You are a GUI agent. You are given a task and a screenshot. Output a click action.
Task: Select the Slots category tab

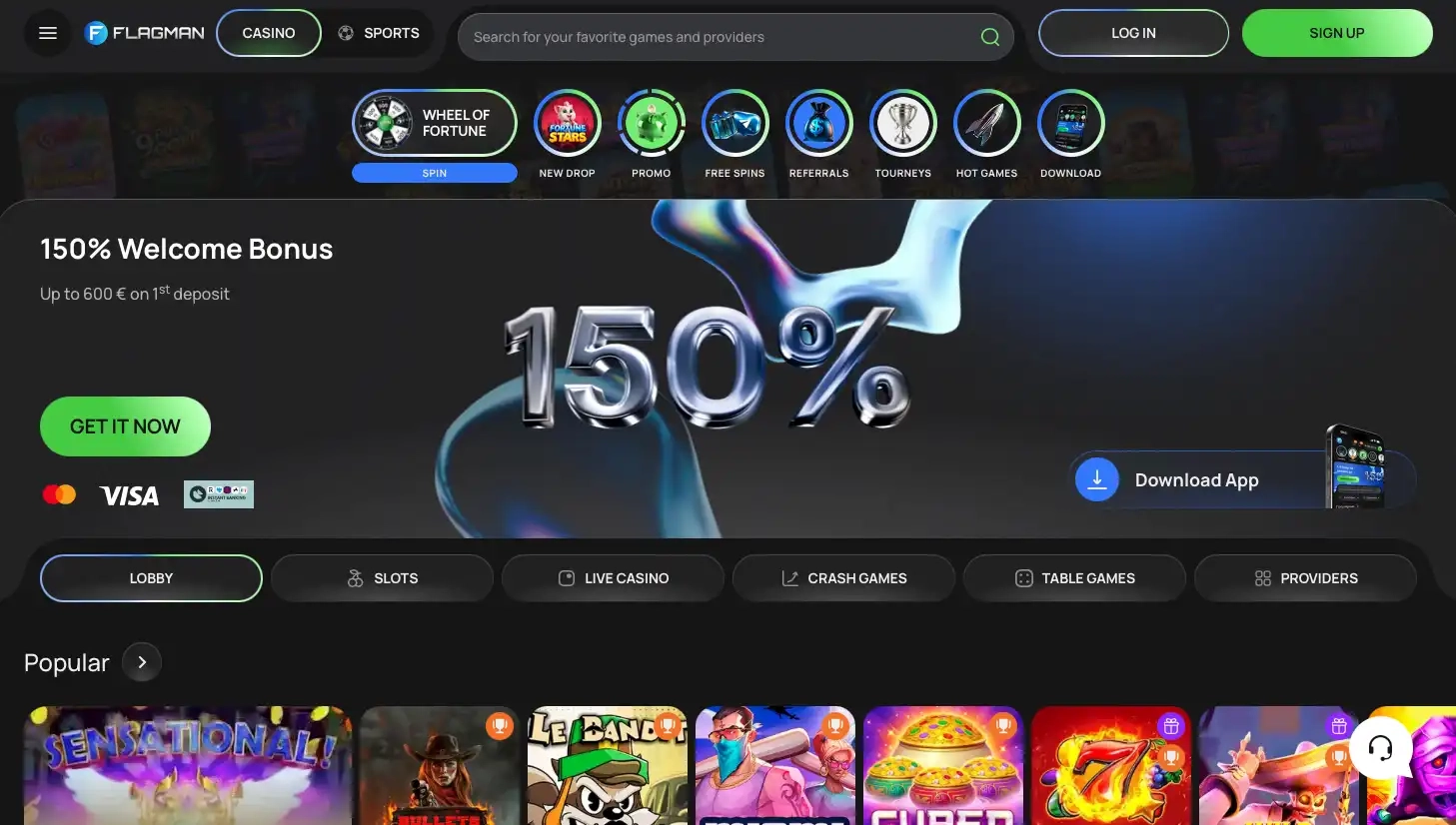(x=382, y=578)
